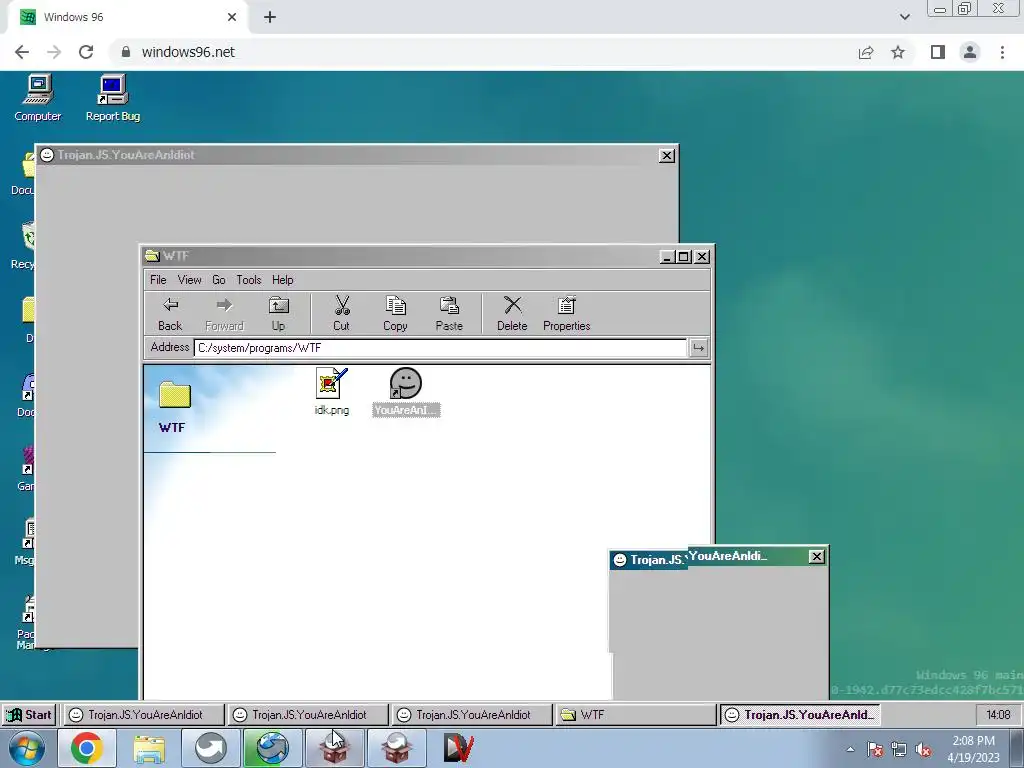Reload the windows96.net page
This screenshot has width=1024, height=768.
(x=86, y=52)
